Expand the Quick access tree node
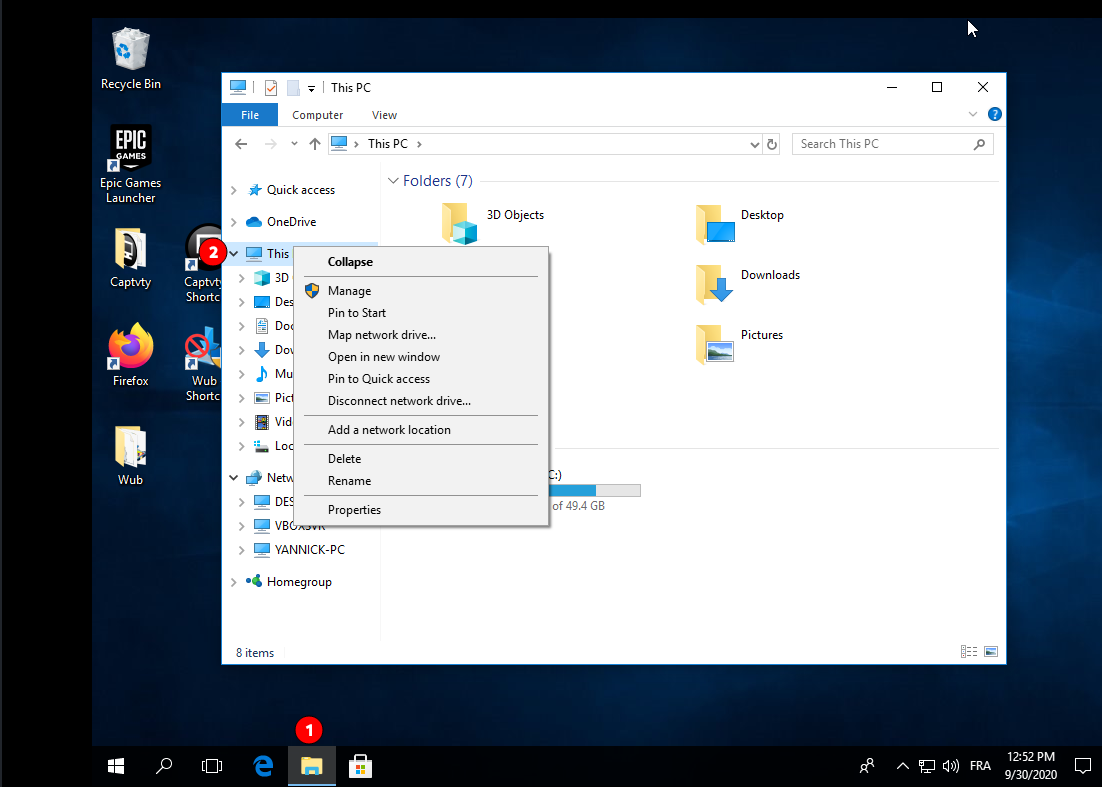The image size is (1102, 787). point(234,190)
